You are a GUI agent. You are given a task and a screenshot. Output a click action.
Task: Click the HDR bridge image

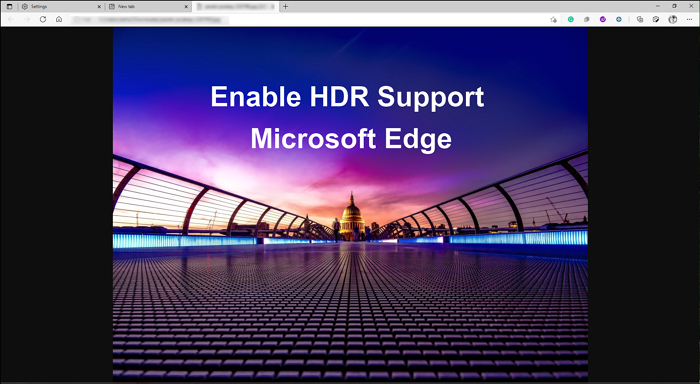pos(350,205)
